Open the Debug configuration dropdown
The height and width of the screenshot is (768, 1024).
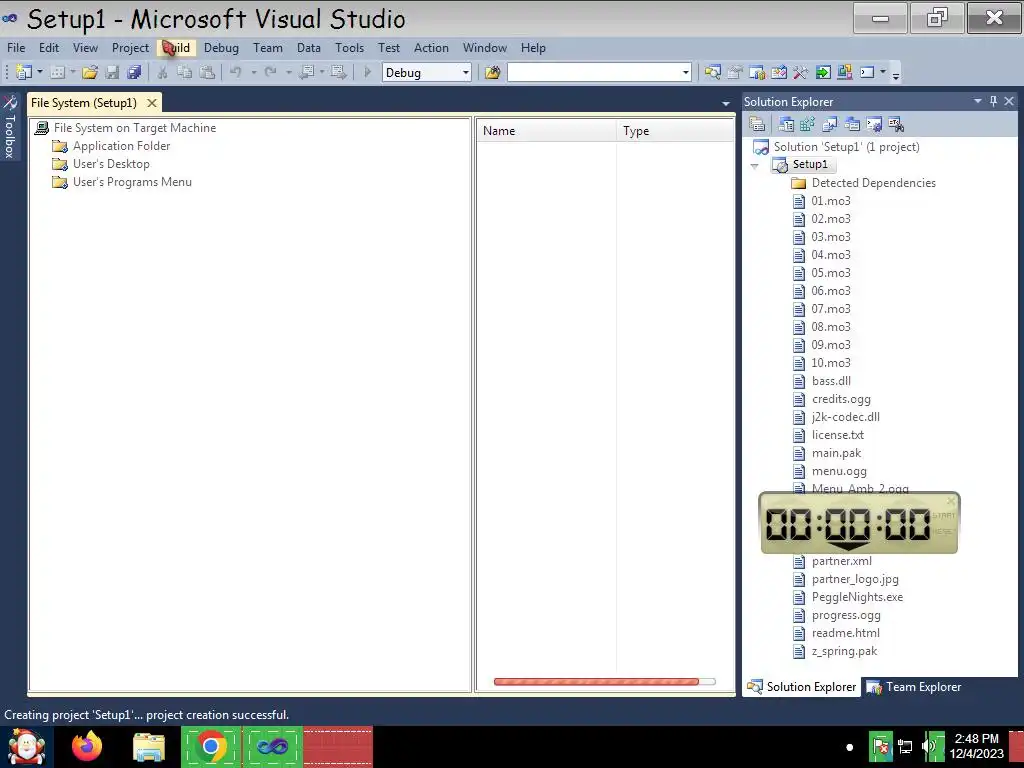click(466, 72)
